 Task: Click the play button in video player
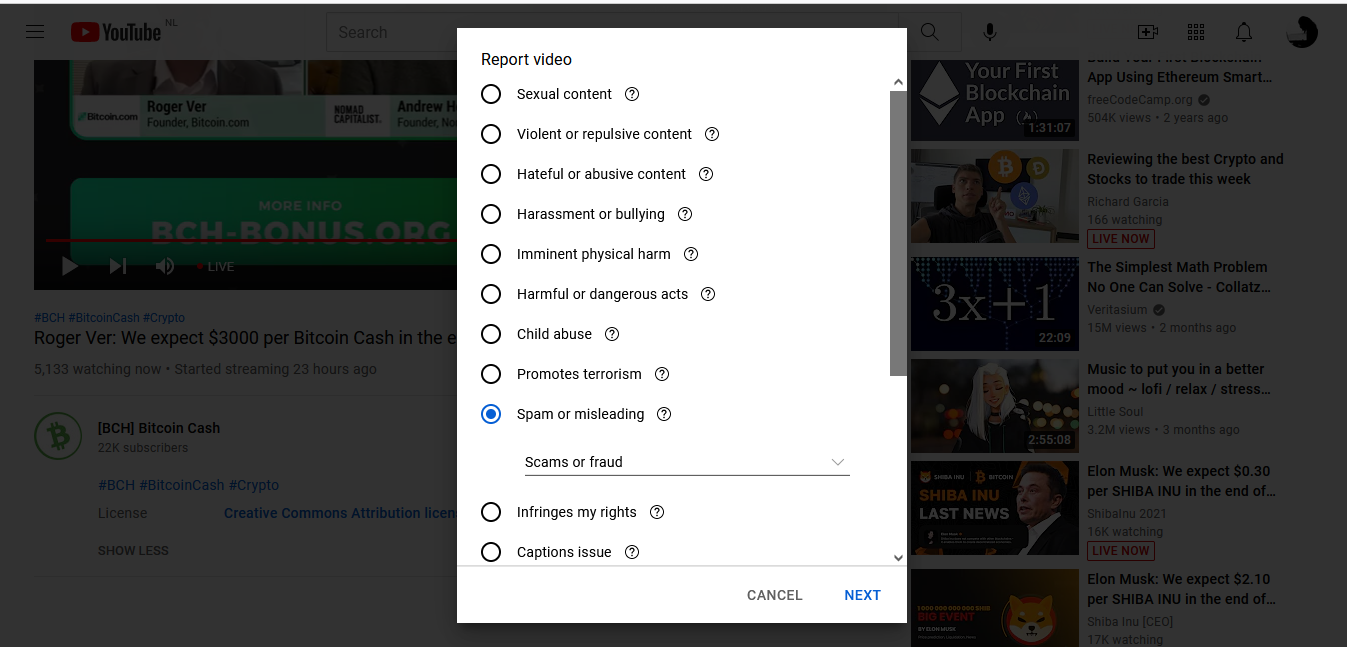(x=70, y=266)
